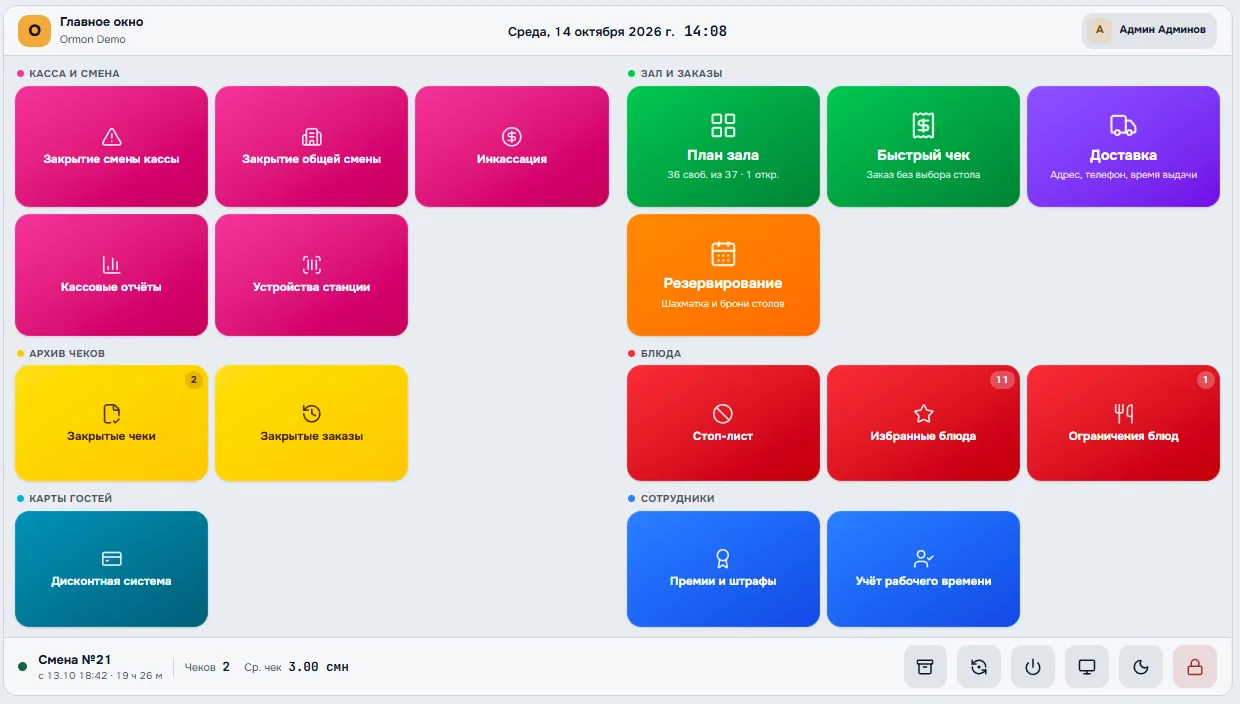Lock the station with the red padlock icon

(x=1195, y=667)
